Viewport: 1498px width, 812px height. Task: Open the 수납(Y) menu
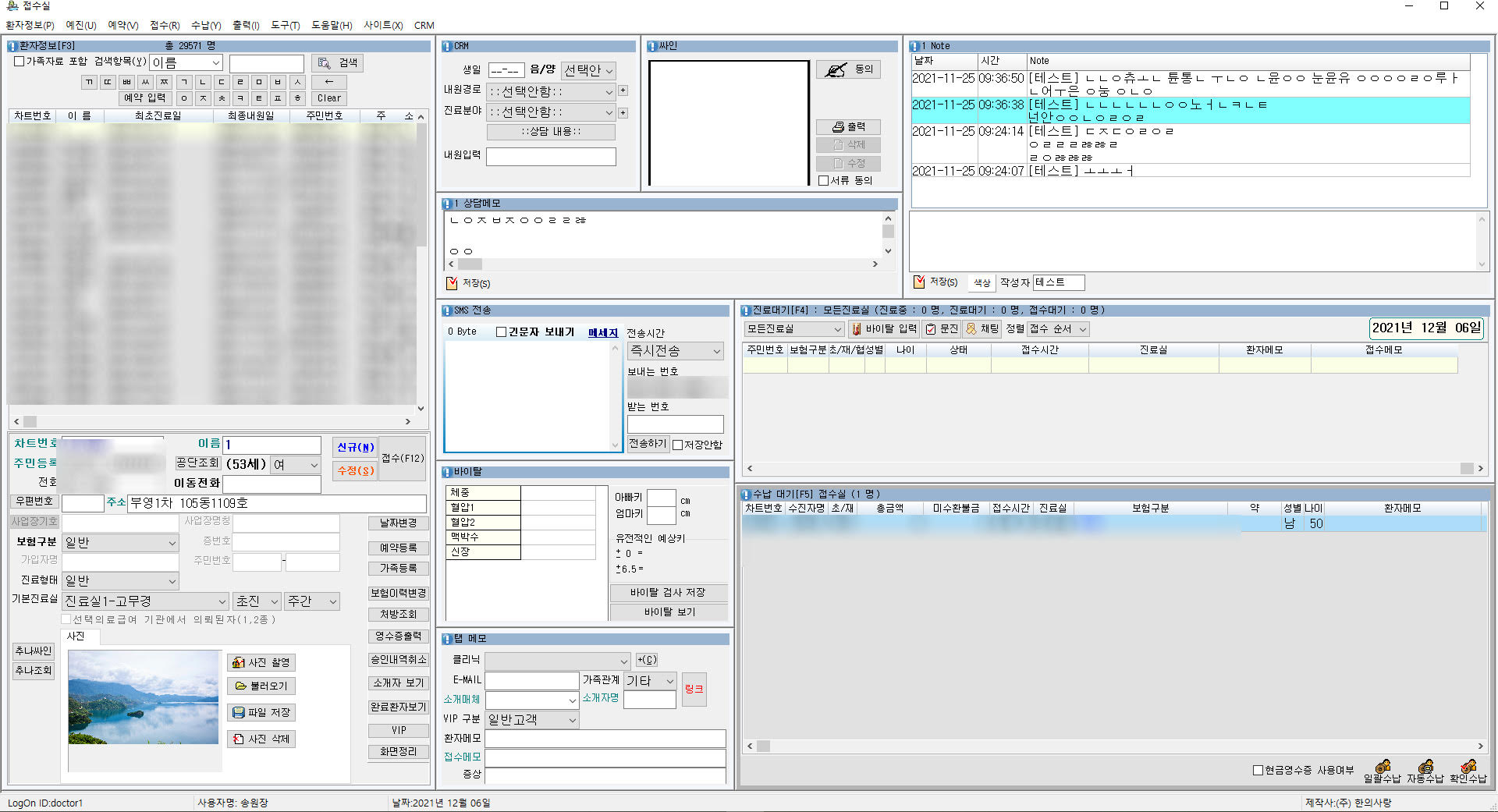(206, 25)
